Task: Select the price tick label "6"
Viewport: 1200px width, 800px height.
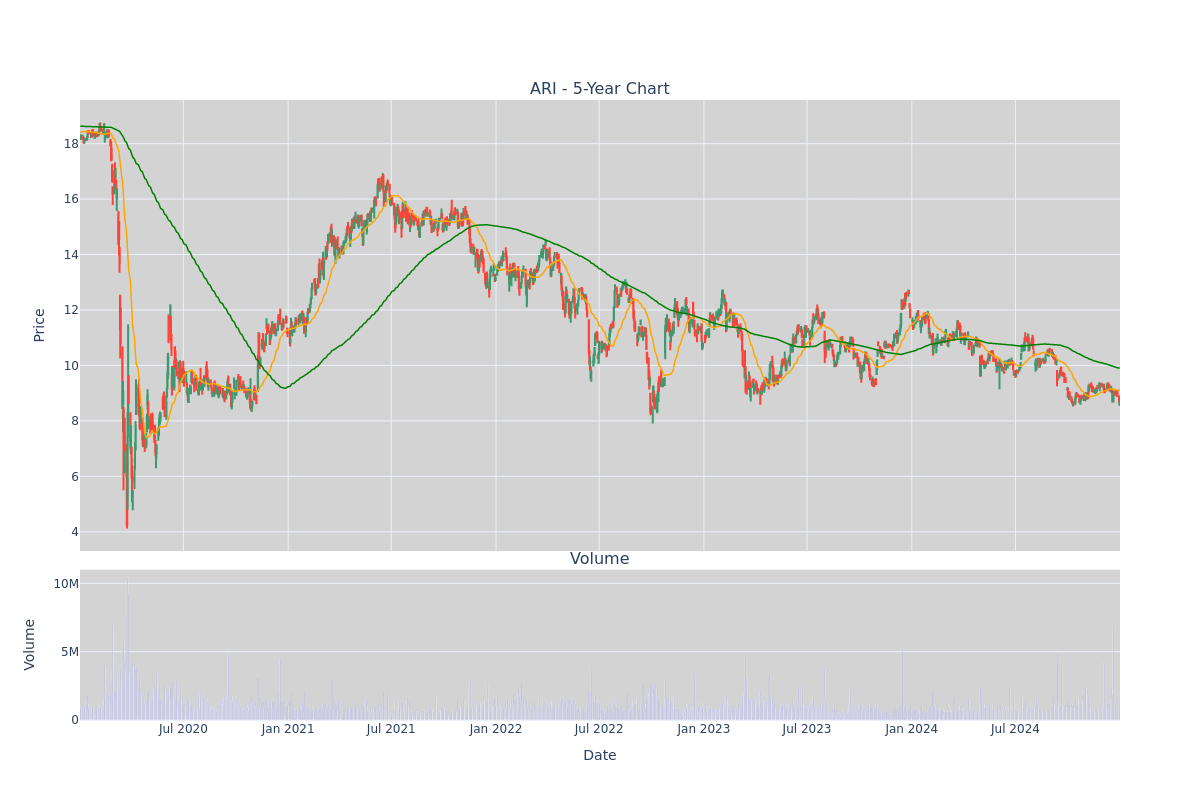Action: pyautogui.click(x=75, y=476)
